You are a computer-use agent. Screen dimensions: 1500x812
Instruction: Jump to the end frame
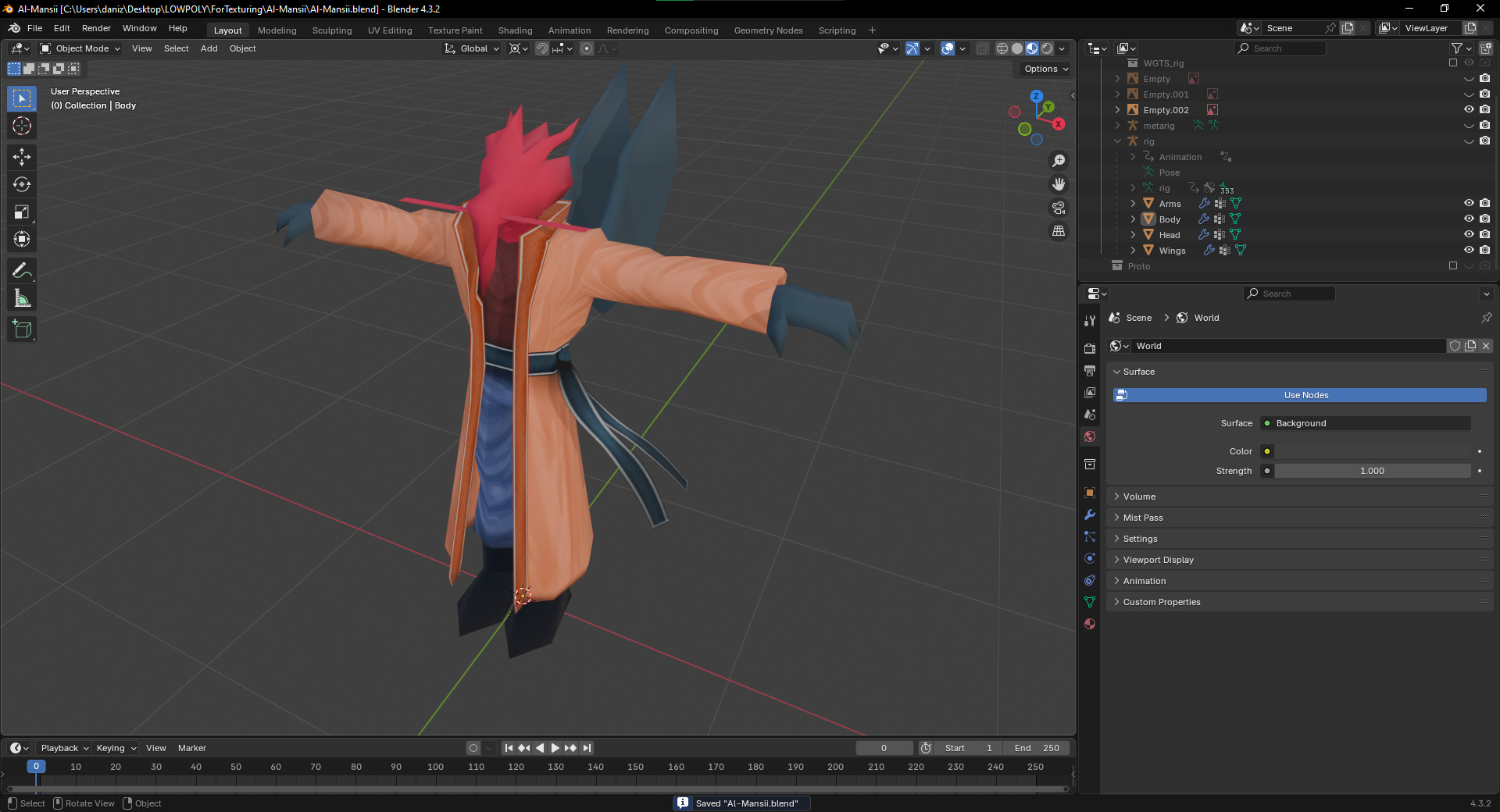(587, 748)
